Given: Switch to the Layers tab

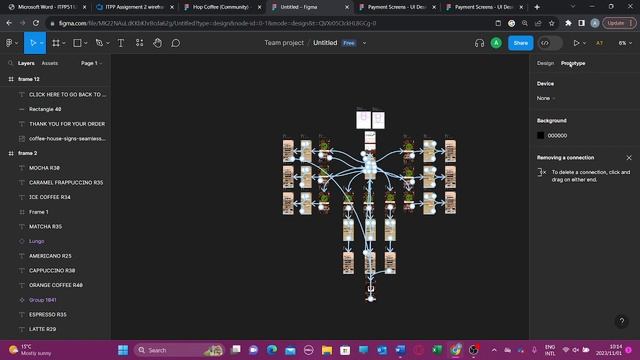Looking at the screenshot, I should (x=26, y=63).
